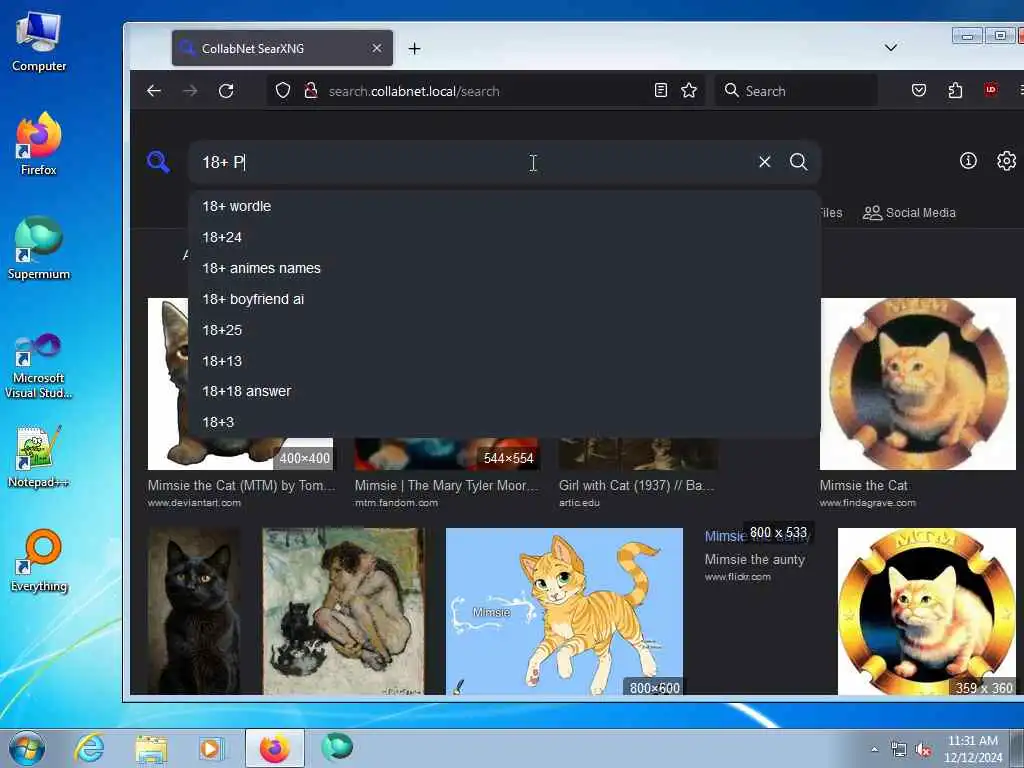Open the Pocket save icon
Image resolution: width=1024 pixels, height=768 pixels.
click(919, 90)
